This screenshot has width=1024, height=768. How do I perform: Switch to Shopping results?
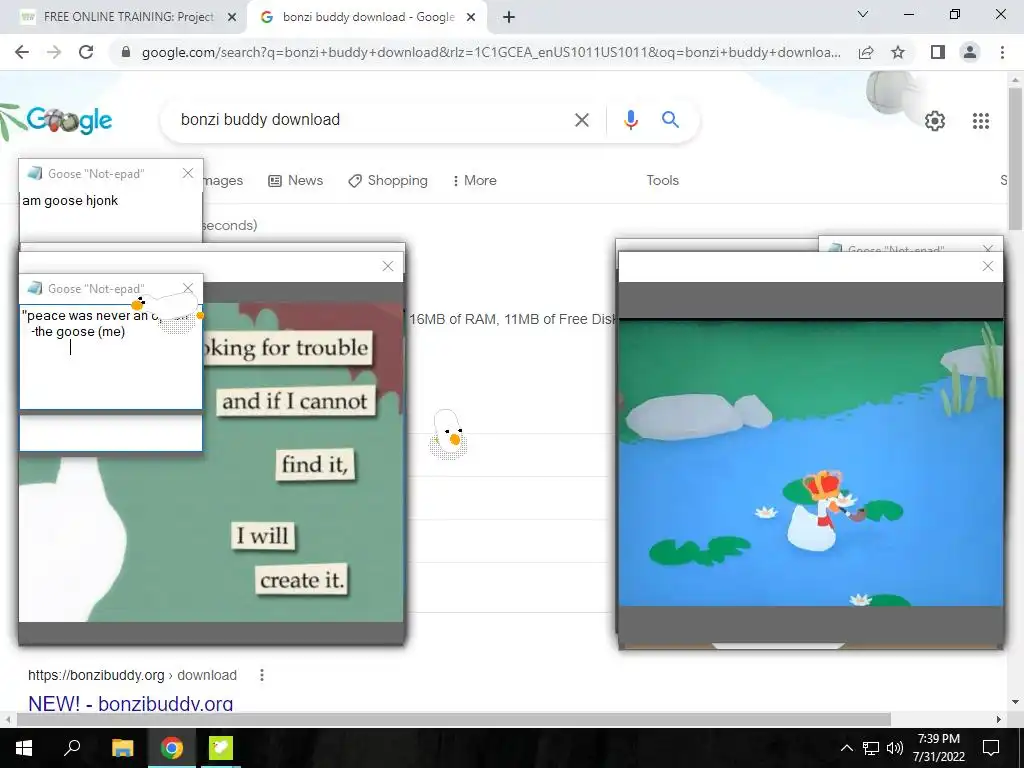pos(388,180)
